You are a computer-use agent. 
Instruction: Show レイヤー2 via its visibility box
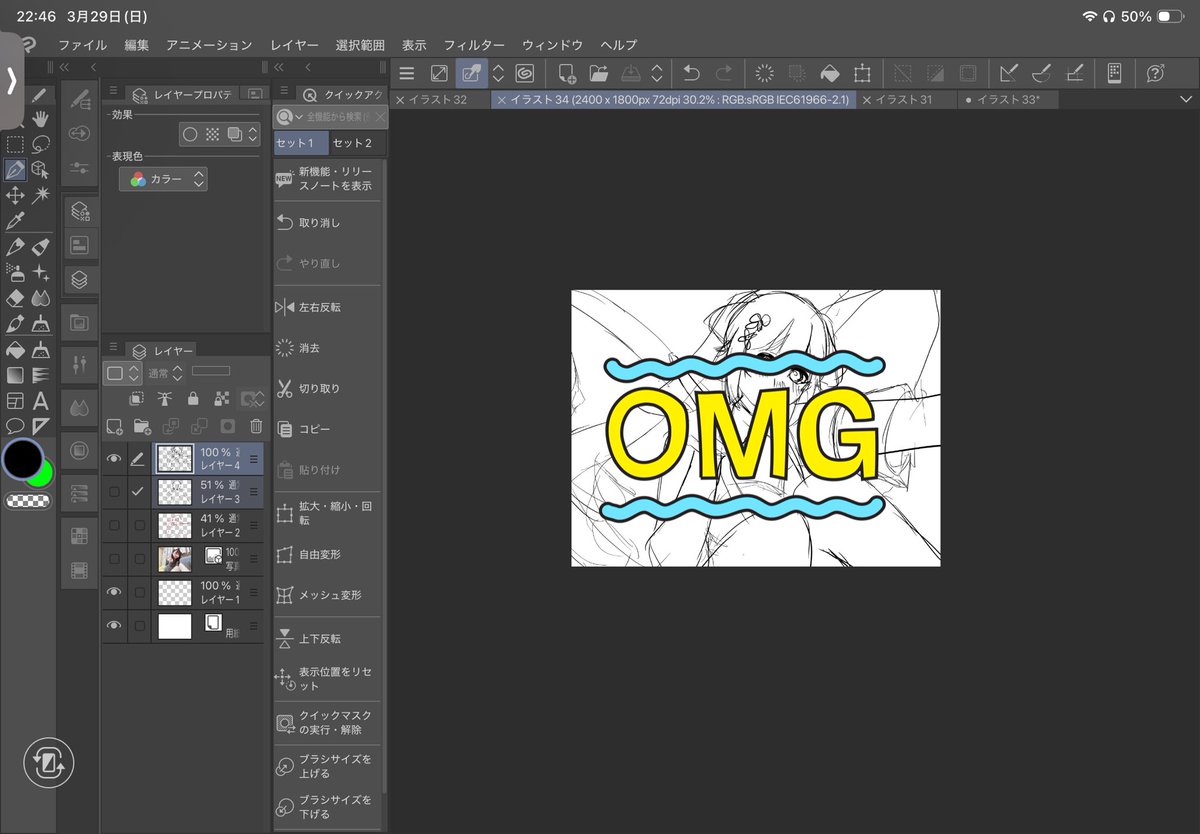pyautogui.click(x=114, y=525)
